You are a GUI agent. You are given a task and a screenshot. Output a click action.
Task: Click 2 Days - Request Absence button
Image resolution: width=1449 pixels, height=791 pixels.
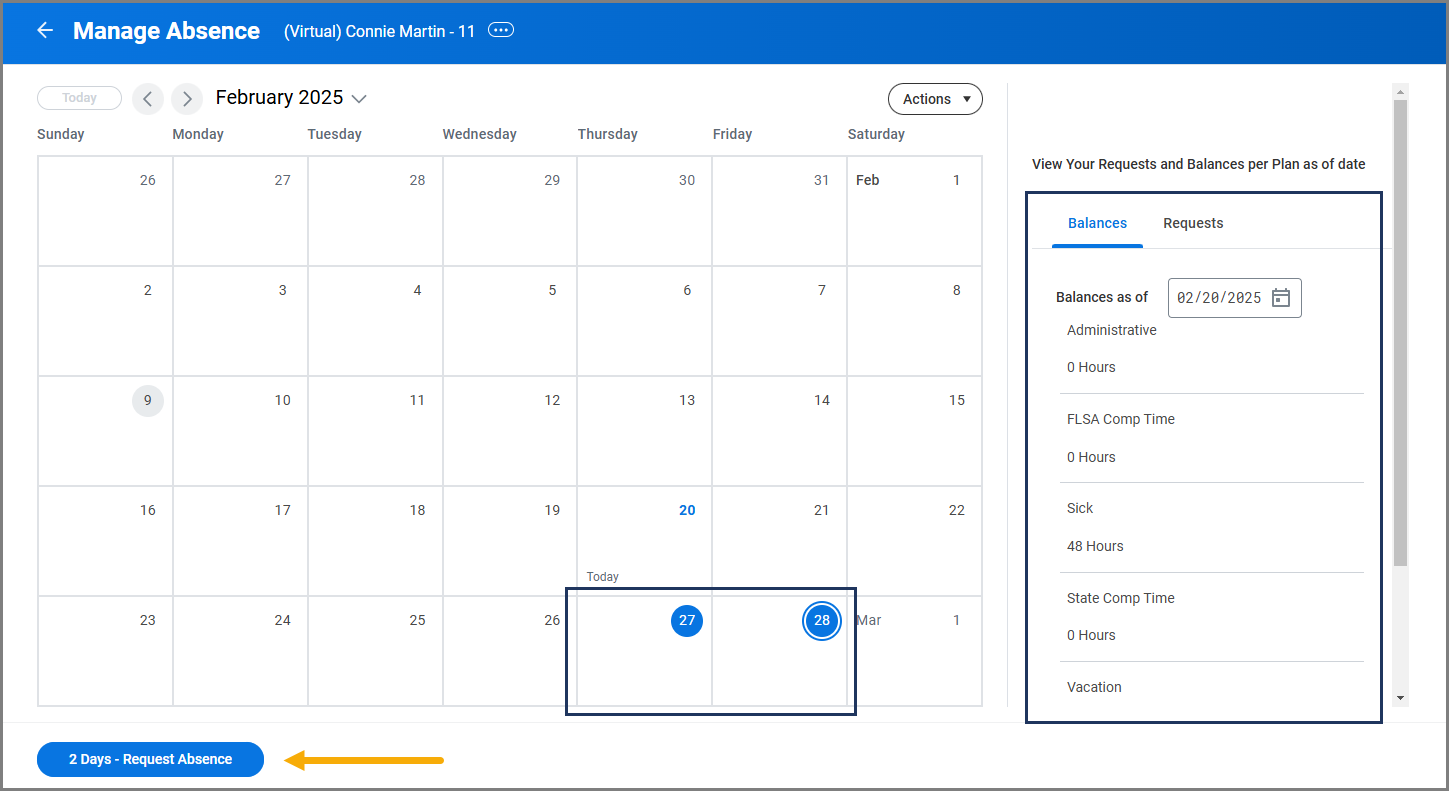pyautogui.click(x=150, y=759)
